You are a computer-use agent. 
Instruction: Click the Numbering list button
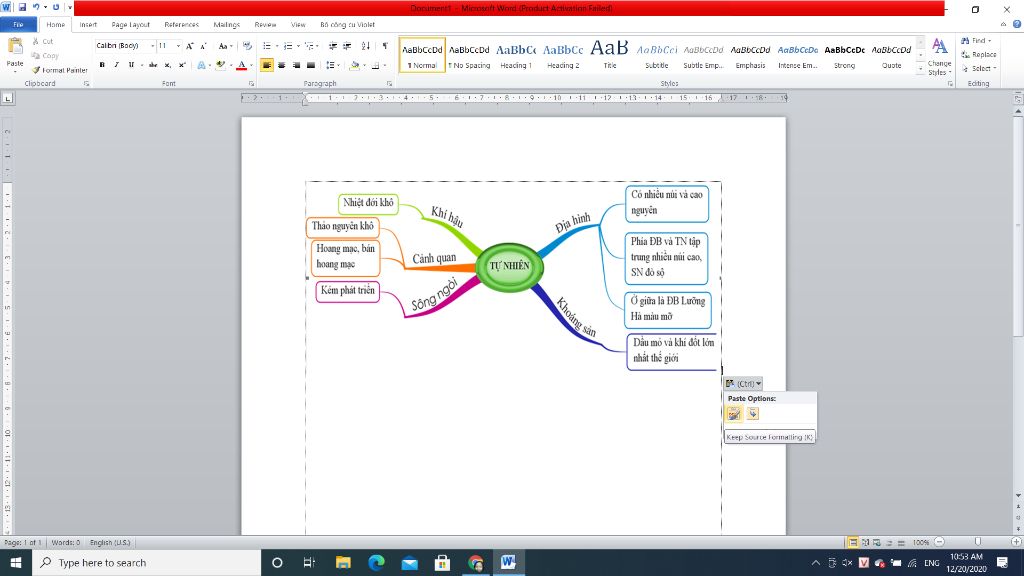pos(287,46)
